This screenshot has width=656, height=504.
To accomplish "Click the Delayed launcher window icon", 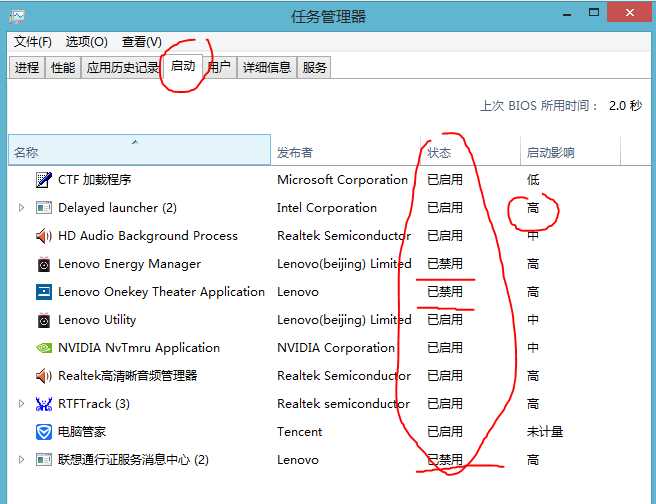I will pos(44,207).
